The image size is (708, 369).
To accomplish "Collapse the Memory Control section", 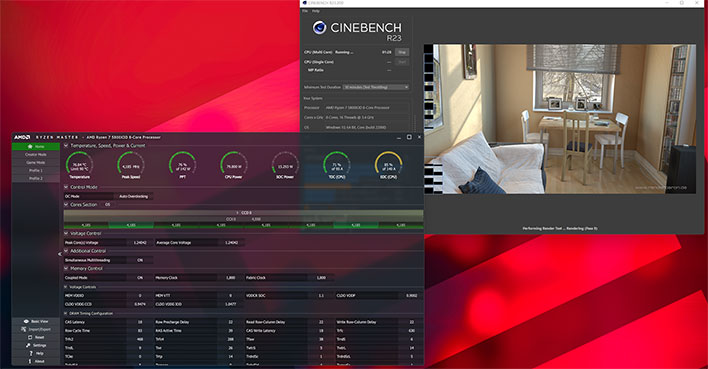I will [66, 268].
